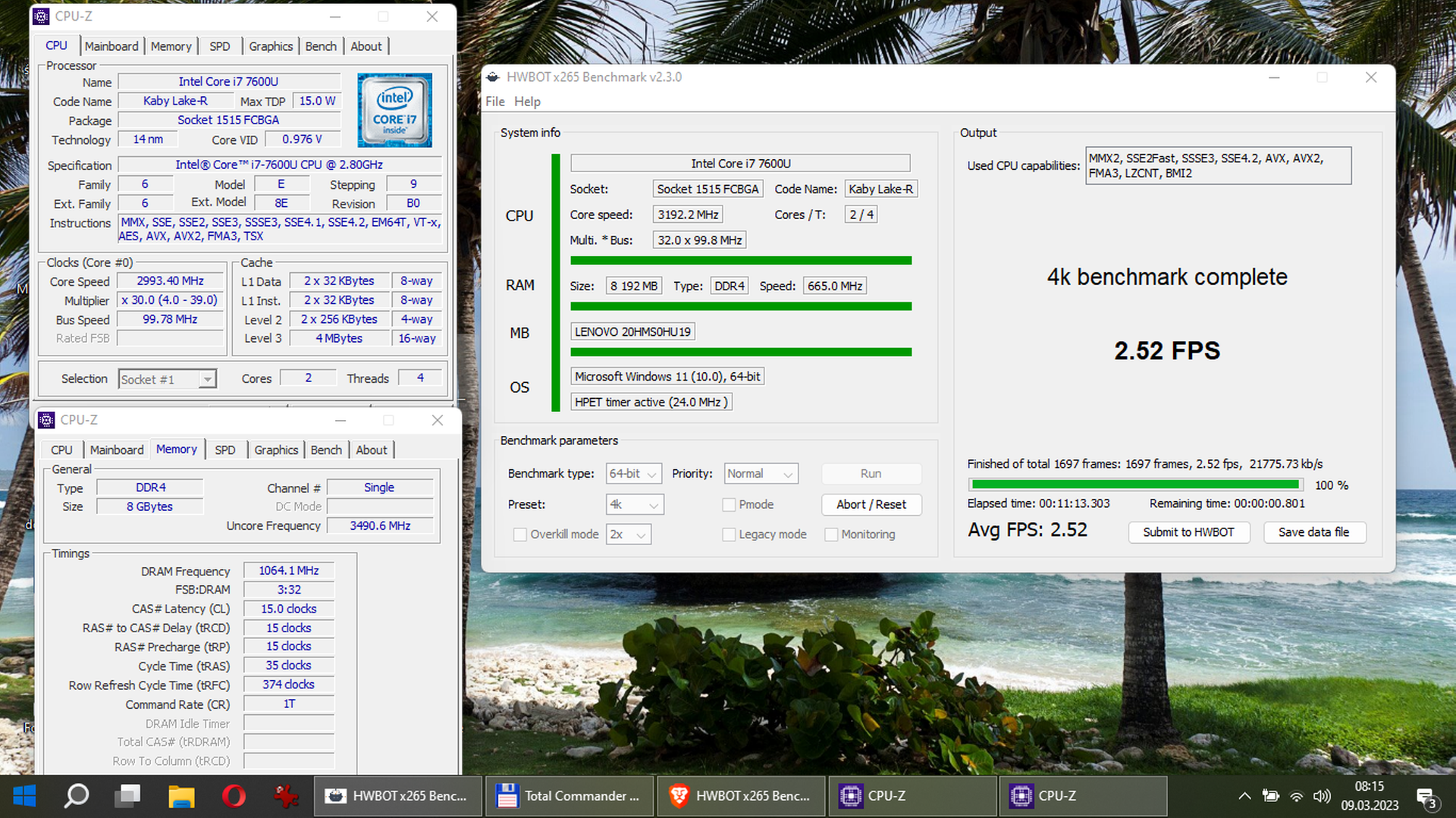Launch File Explorer from taskbar

click(181, 796)
